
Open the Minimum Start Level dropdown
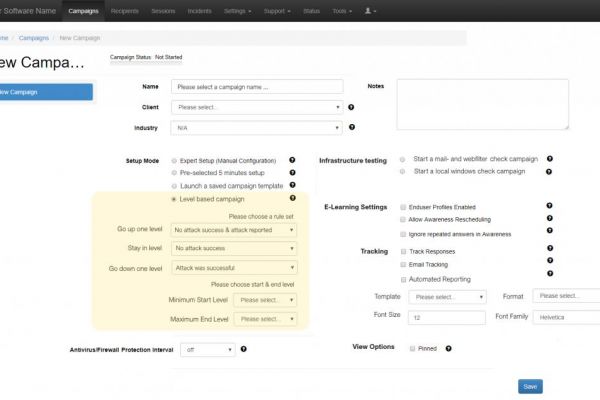pyautogui.click(x=266, y=299)
